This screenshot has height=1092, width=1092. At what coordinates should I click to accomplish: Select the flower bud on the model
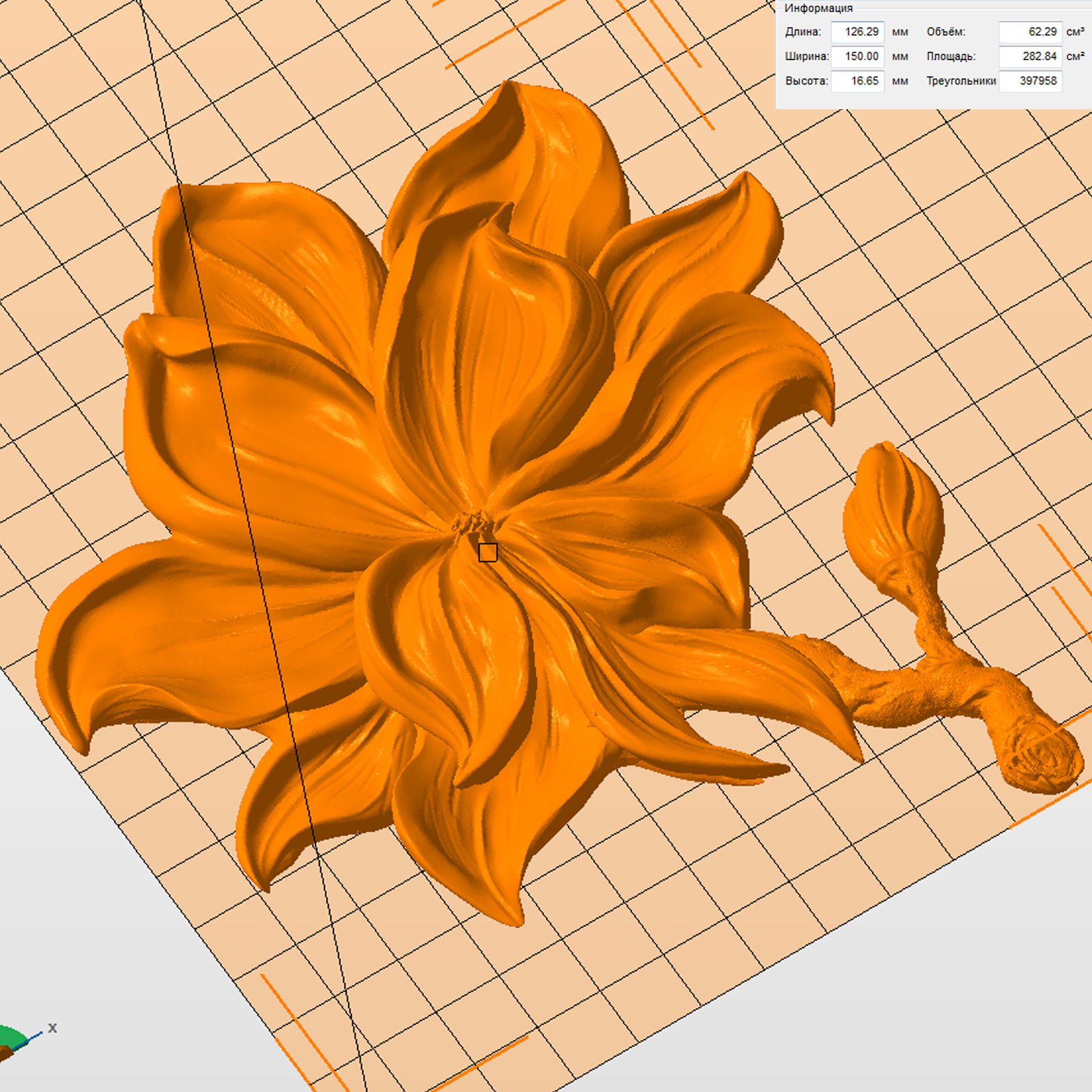[x=892, y=505]
